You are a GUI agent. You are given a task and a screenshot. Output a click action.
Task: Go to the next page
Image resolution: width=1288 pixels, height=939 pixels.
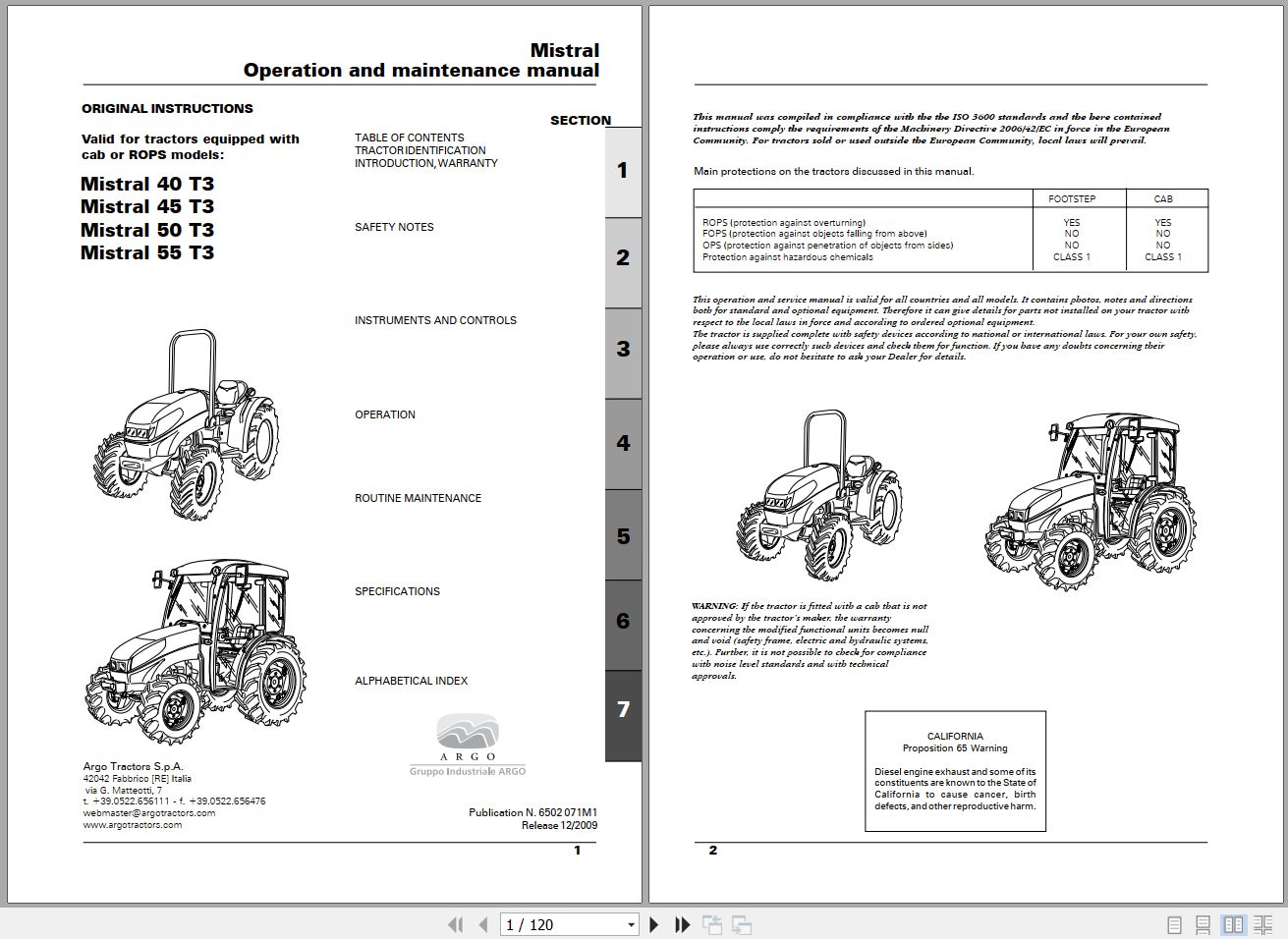[x=654, y=924]
